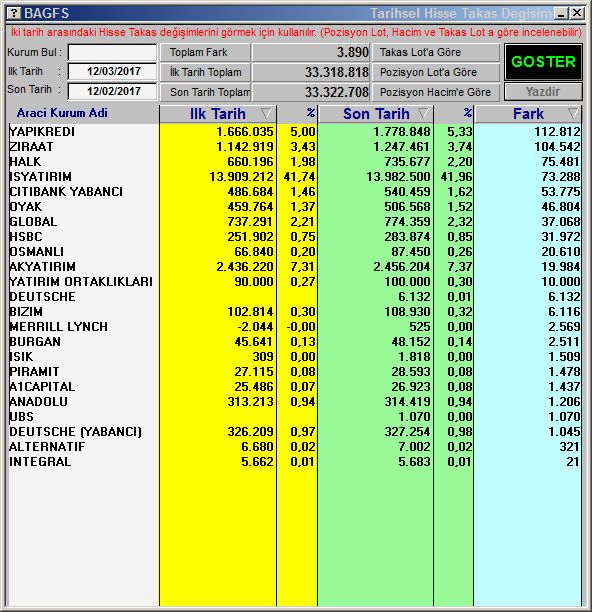Click the help question mark icon in title bar
The height and width of the screenshot is (612, 592).
point(14,13)
